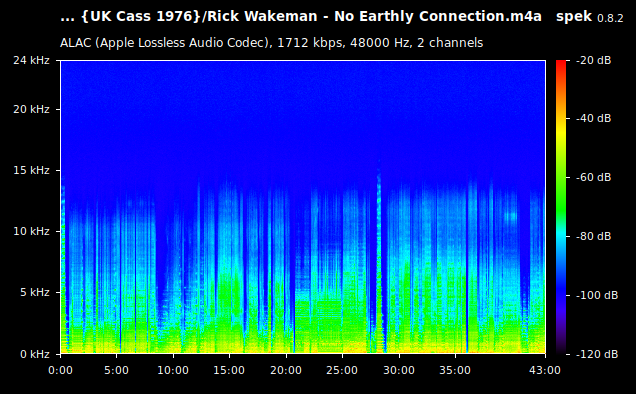Click the 10:00 time label
636x394 pixels.
(173, 370)
